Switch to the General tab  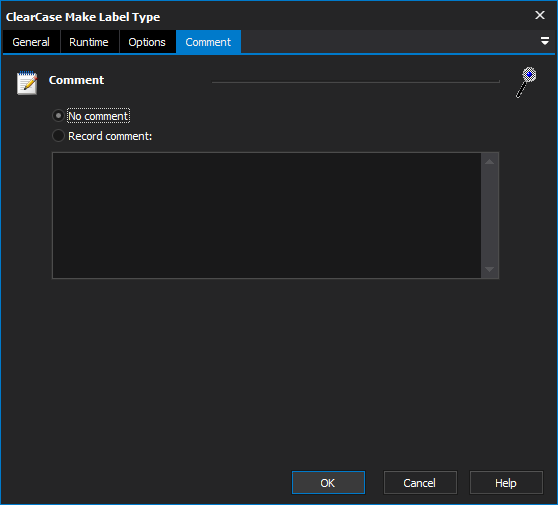31,42
